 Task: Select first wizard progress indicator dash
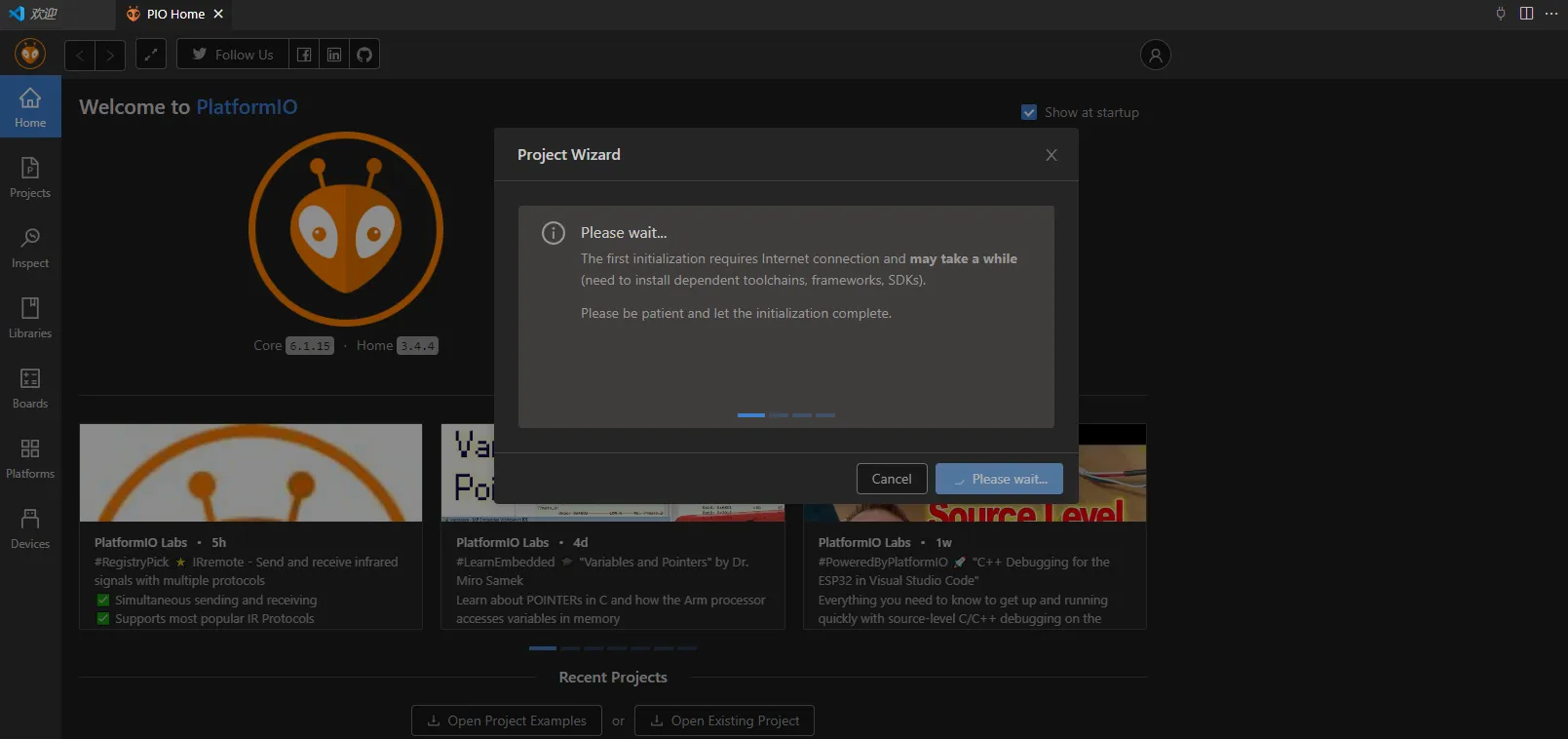pyautogui.click(x=751, y=415)
